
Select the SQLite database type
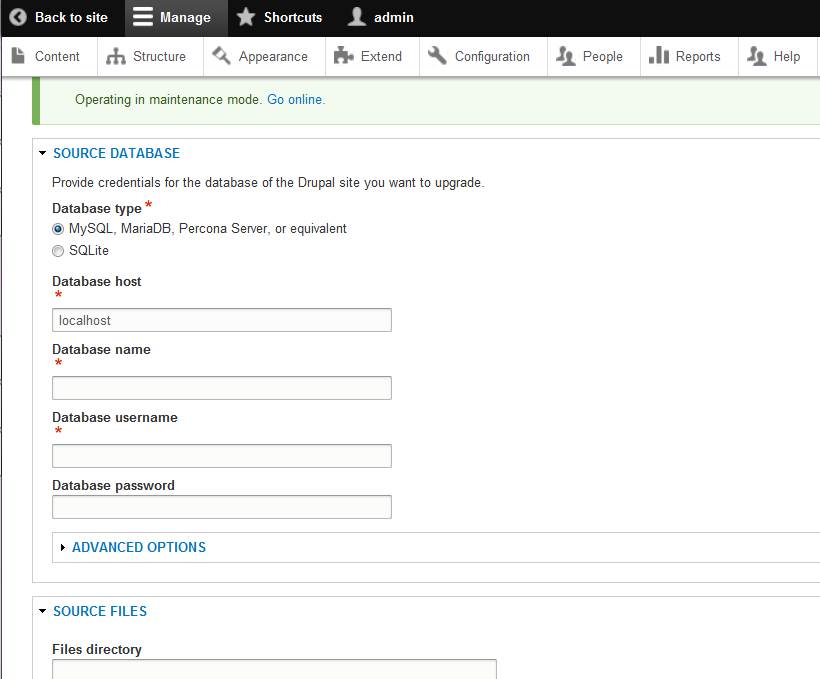58,251
